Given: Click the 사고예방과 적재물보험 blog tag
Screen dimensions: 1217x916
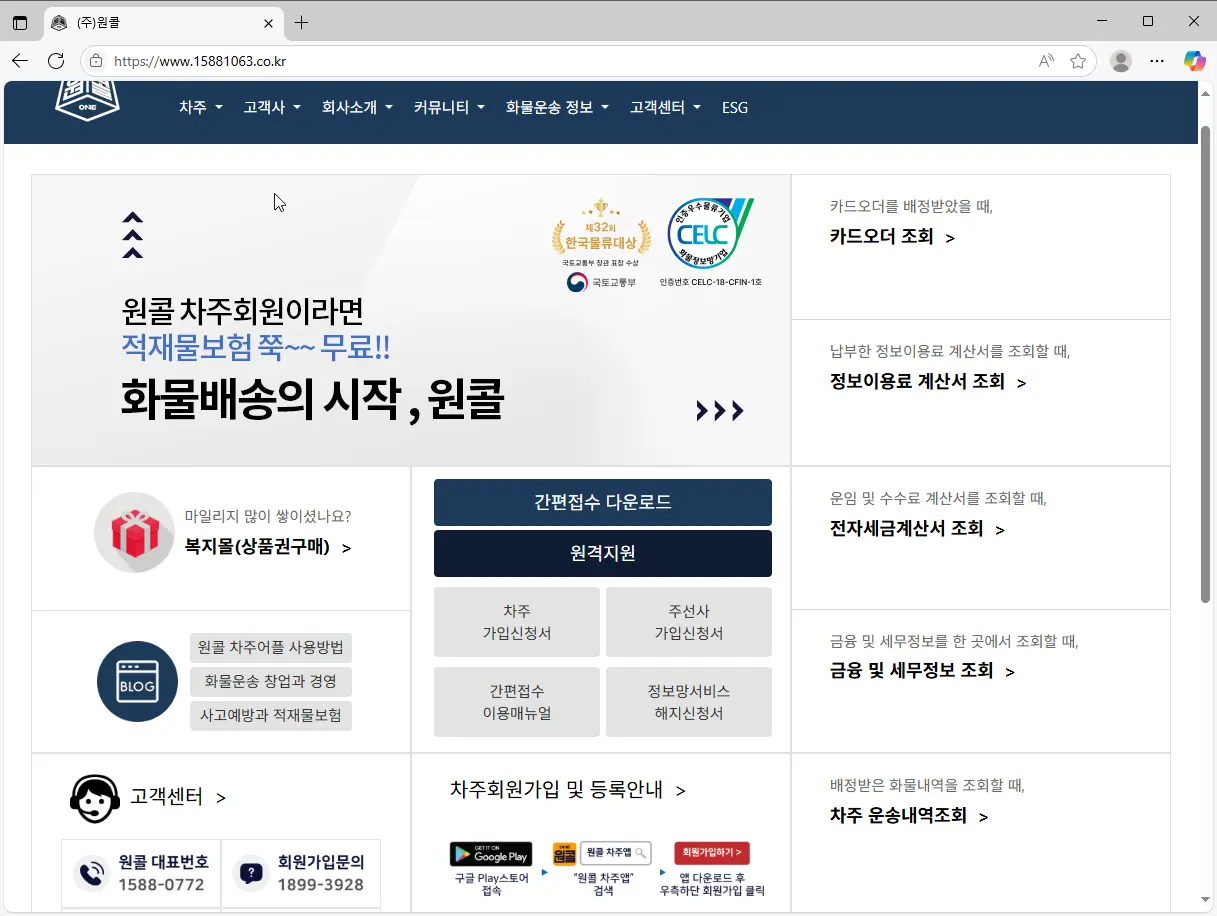Looking at the screenshot, I should 270,716.
